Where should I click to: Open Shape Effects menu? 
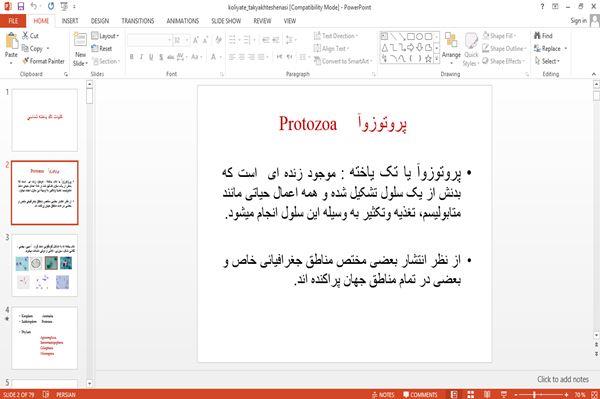(x=503, y=61)
